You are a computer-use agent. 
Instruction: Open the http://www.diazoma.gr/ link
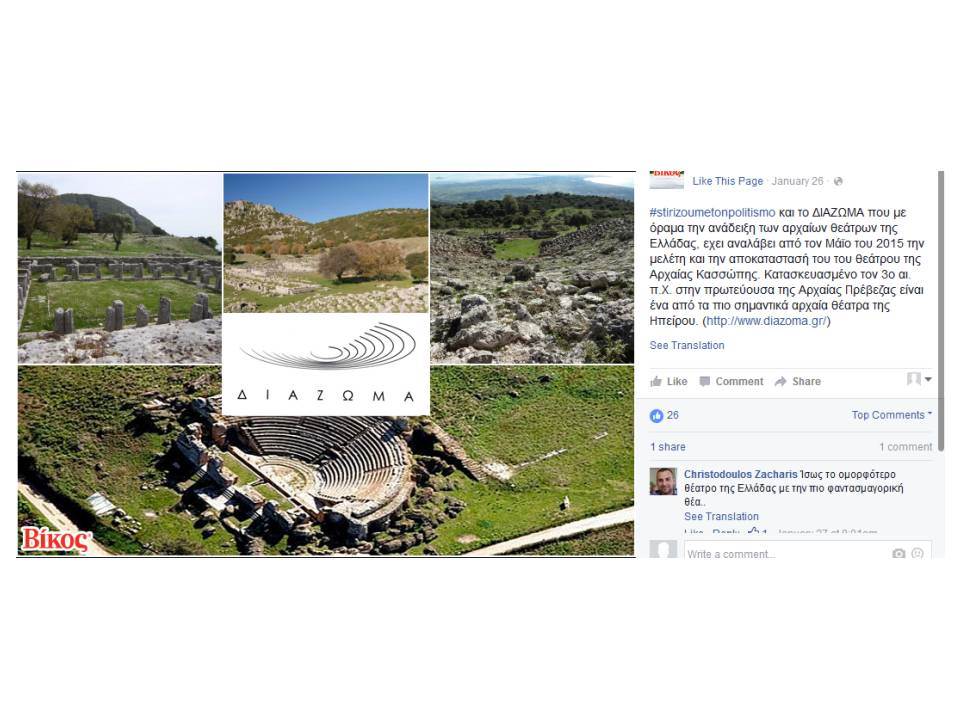coord(767,321)
